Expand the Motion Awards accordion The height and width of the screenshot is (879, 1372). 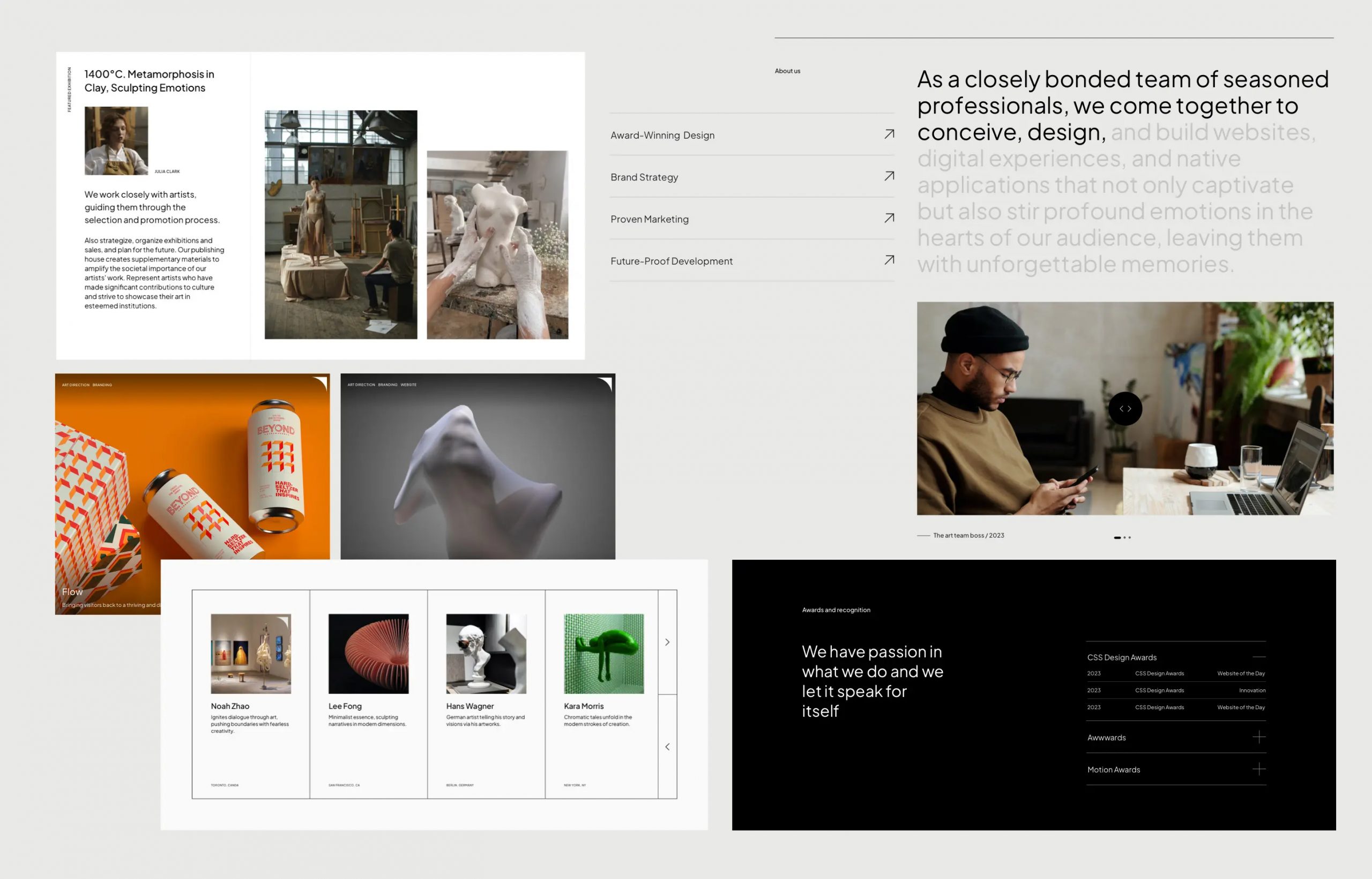tap(1258, 769)
